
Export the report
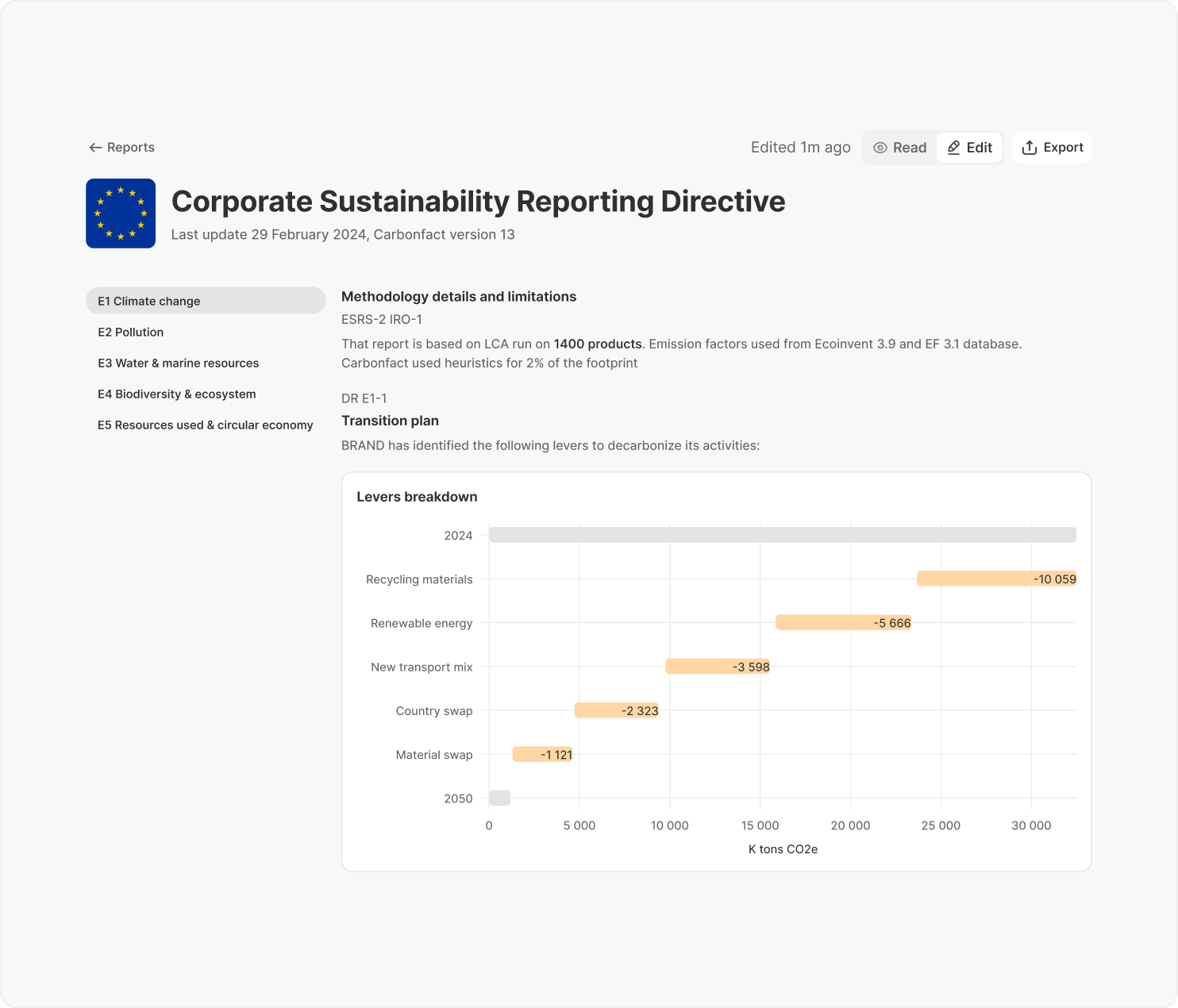[x=1052, y=148]
